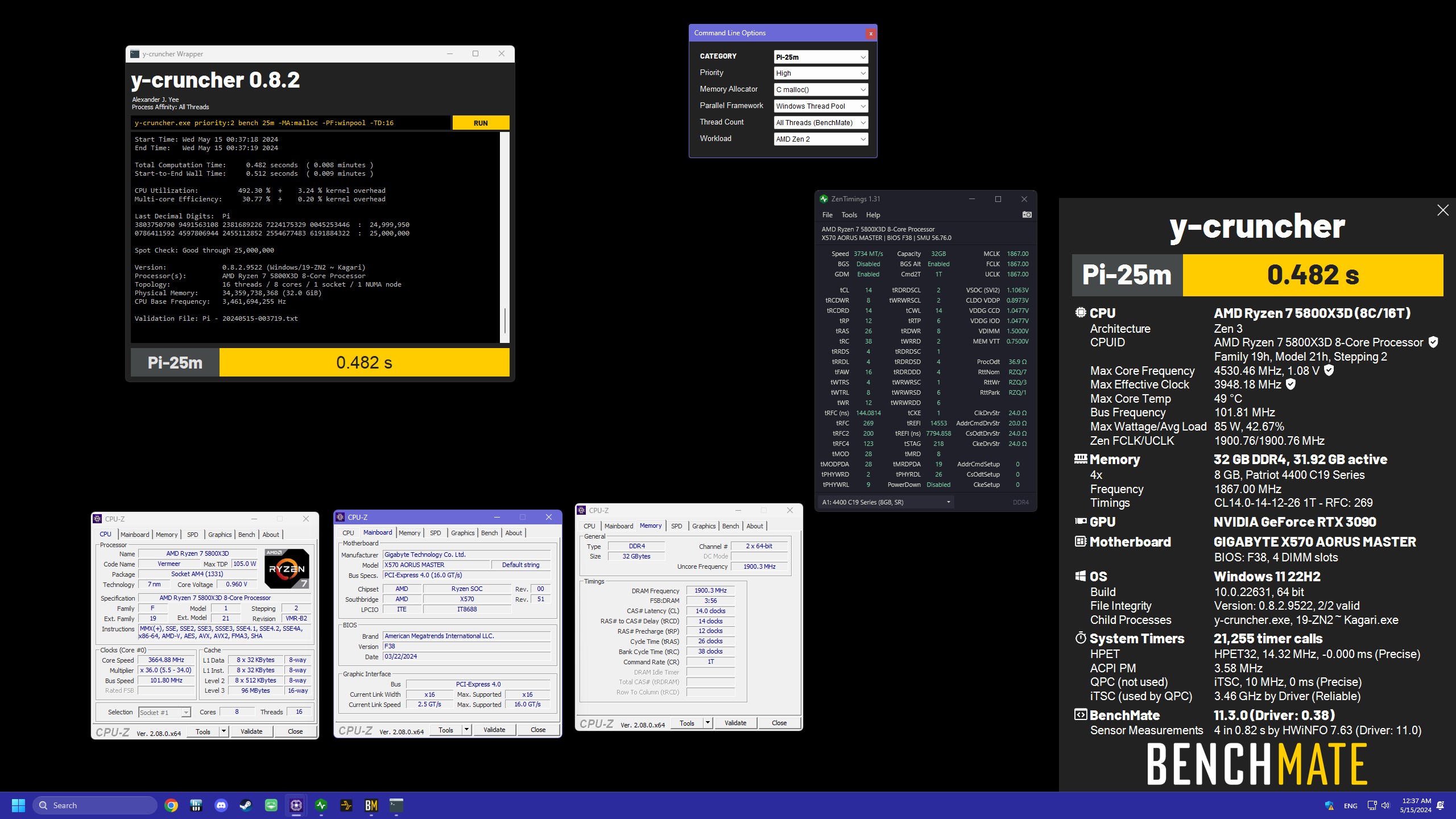Open Socket #1 selection dropdown in CPU-Z
Image resolution: width=1456 pixels, height=819 pixels.
(164, 712)
